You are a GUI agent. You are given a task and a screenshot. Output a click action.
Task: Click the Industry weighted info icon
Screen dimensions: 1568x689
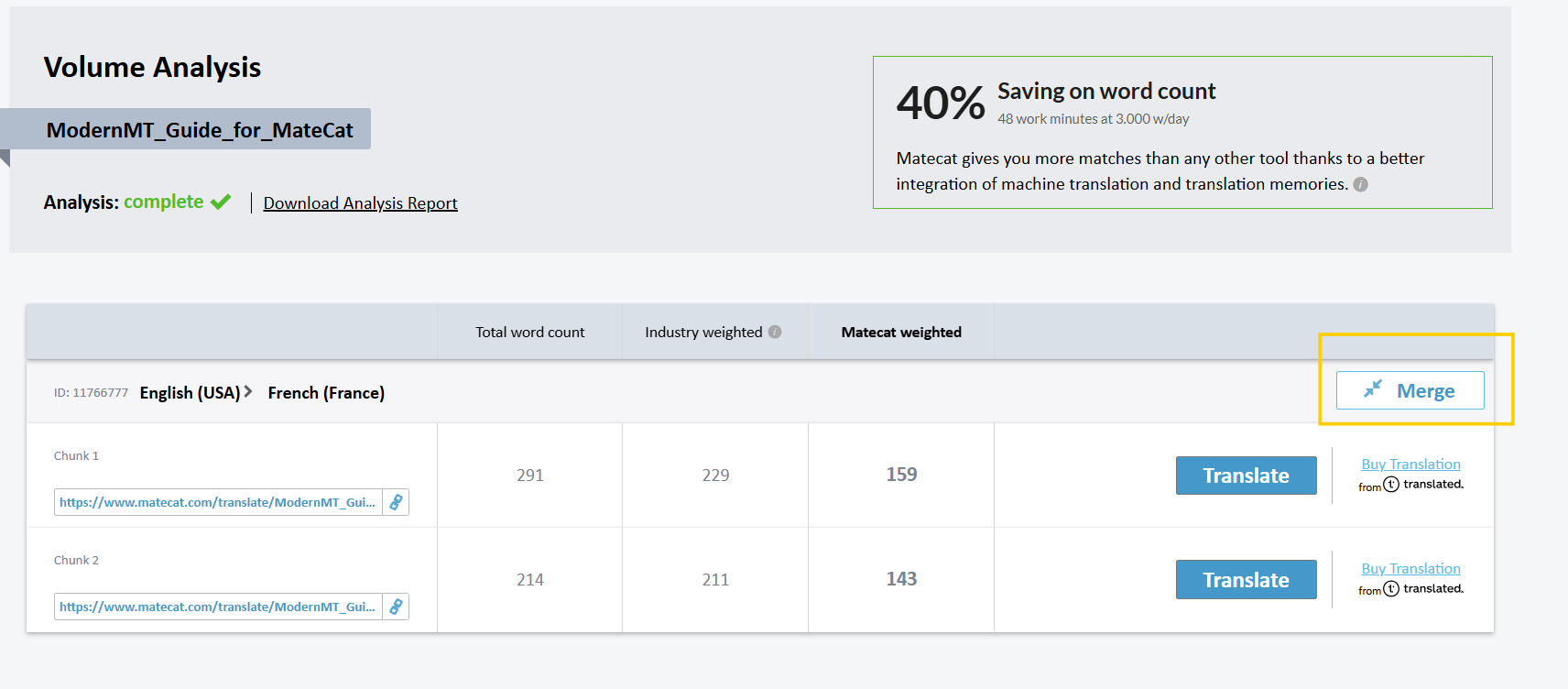(775, 332)
